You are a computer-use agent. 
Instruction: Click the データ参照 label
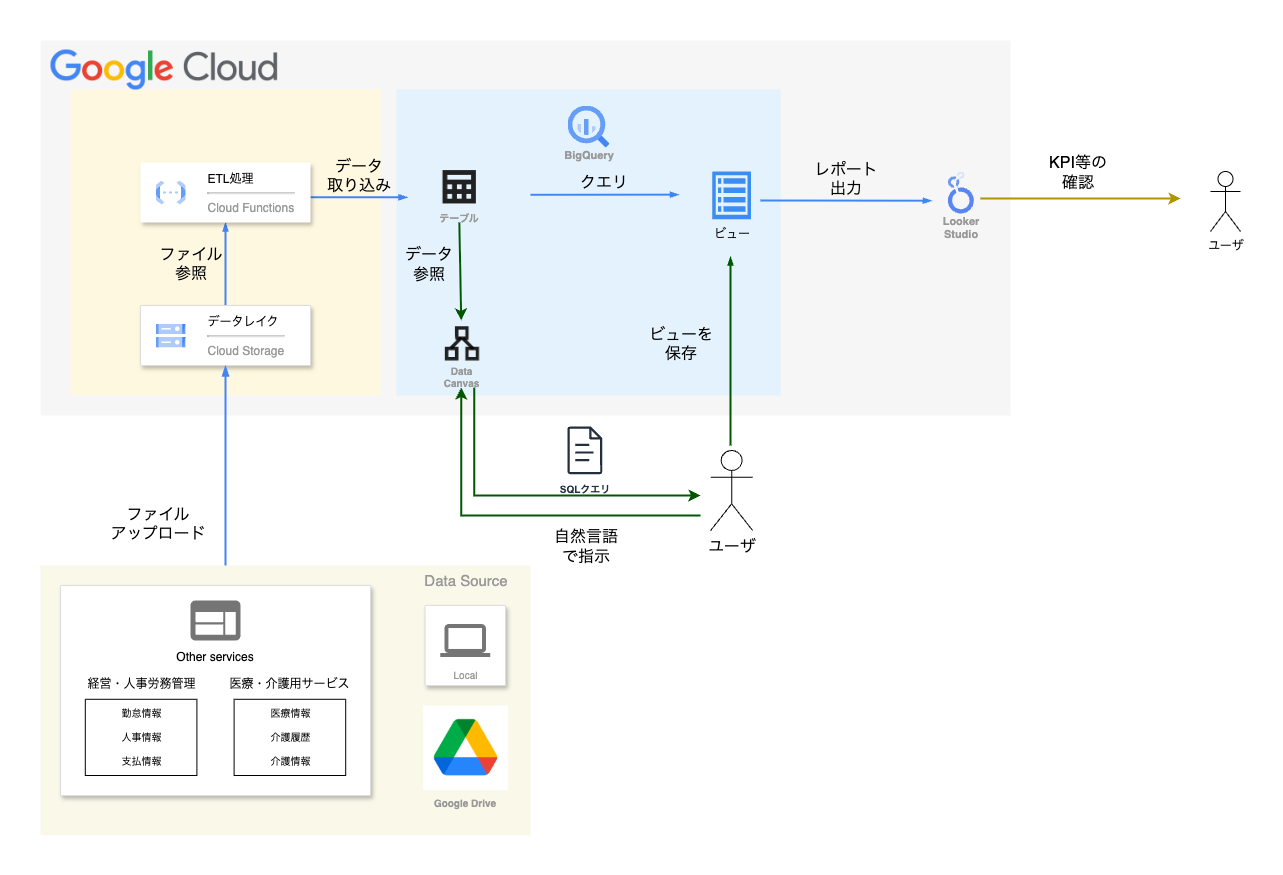429,264
